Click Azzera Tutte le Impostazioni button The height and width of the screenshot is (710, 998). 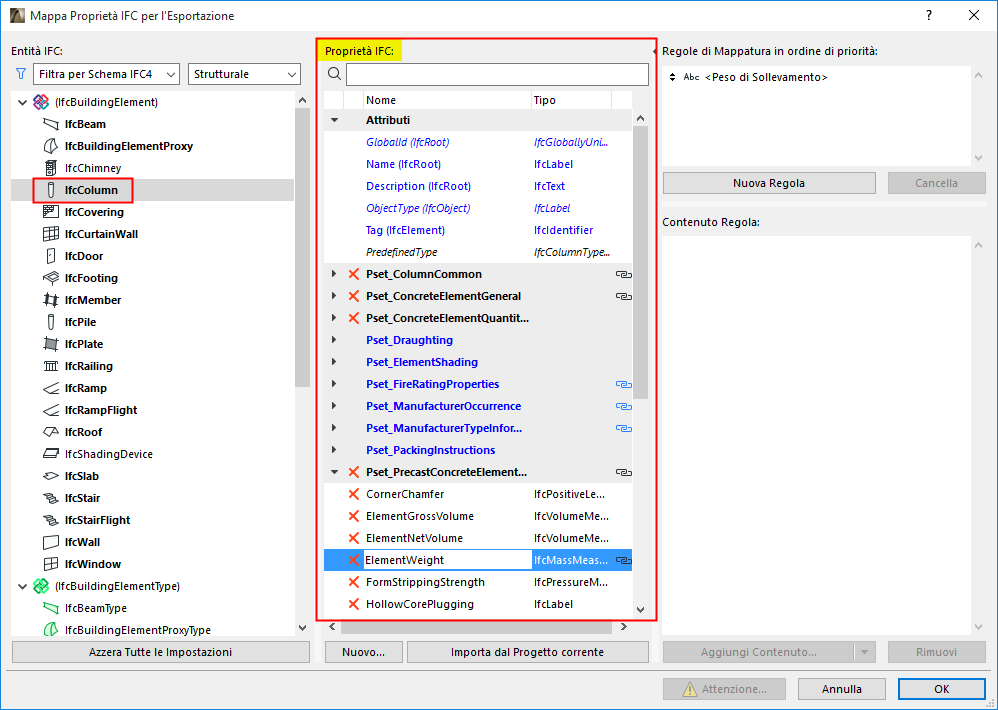click(x=160, y=652)
